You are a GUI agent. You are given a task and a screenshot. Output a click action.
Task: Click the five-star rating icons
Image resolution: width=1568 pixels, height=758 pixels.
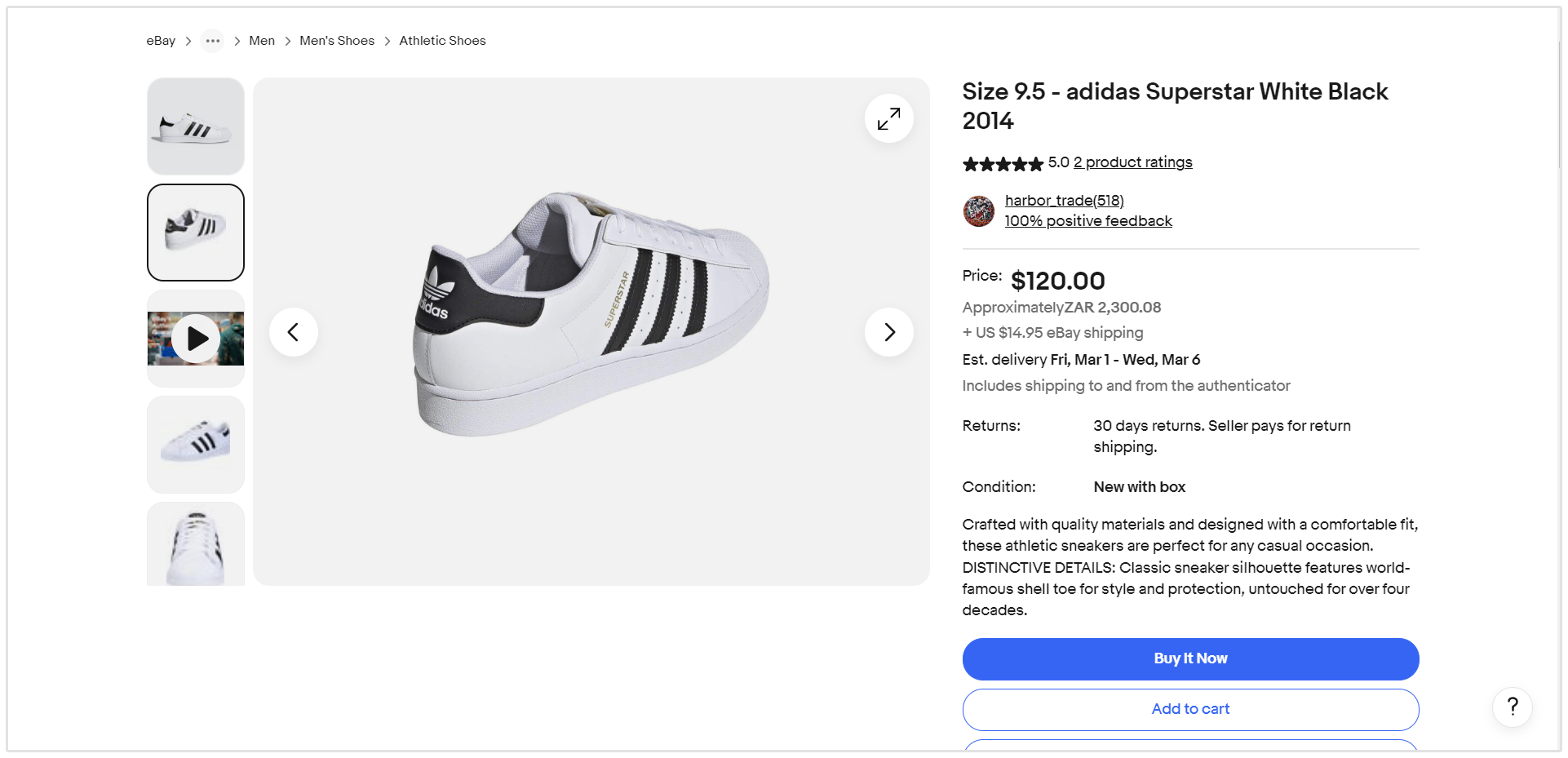tap(1003, 164)
